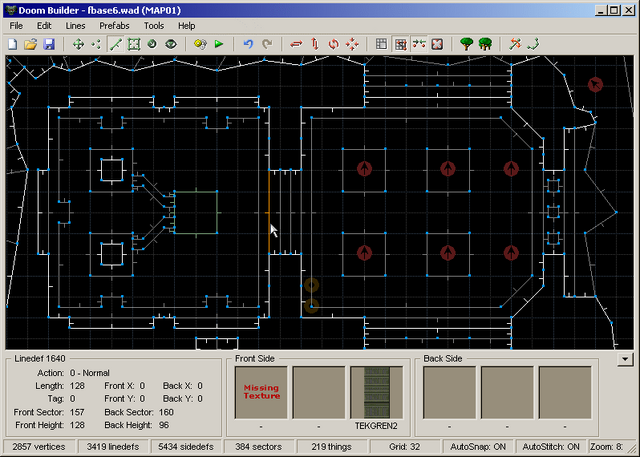
Task: Toggle the stitch vertices toolbar button
Action: pos(419,44)
